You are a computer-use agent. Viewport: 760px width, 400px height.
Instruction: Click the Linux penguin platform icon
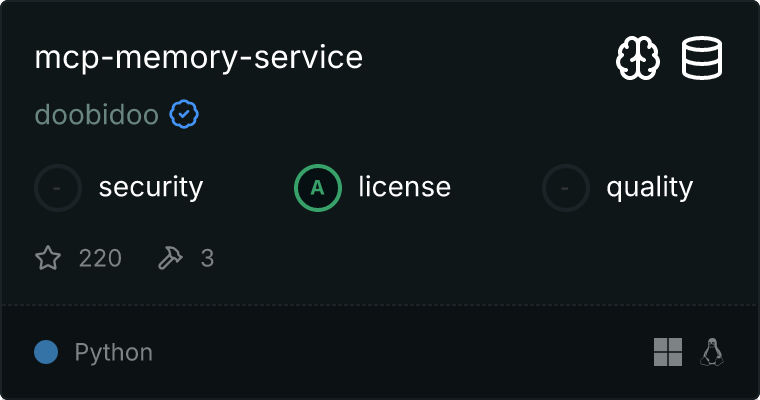coord(712,352)
